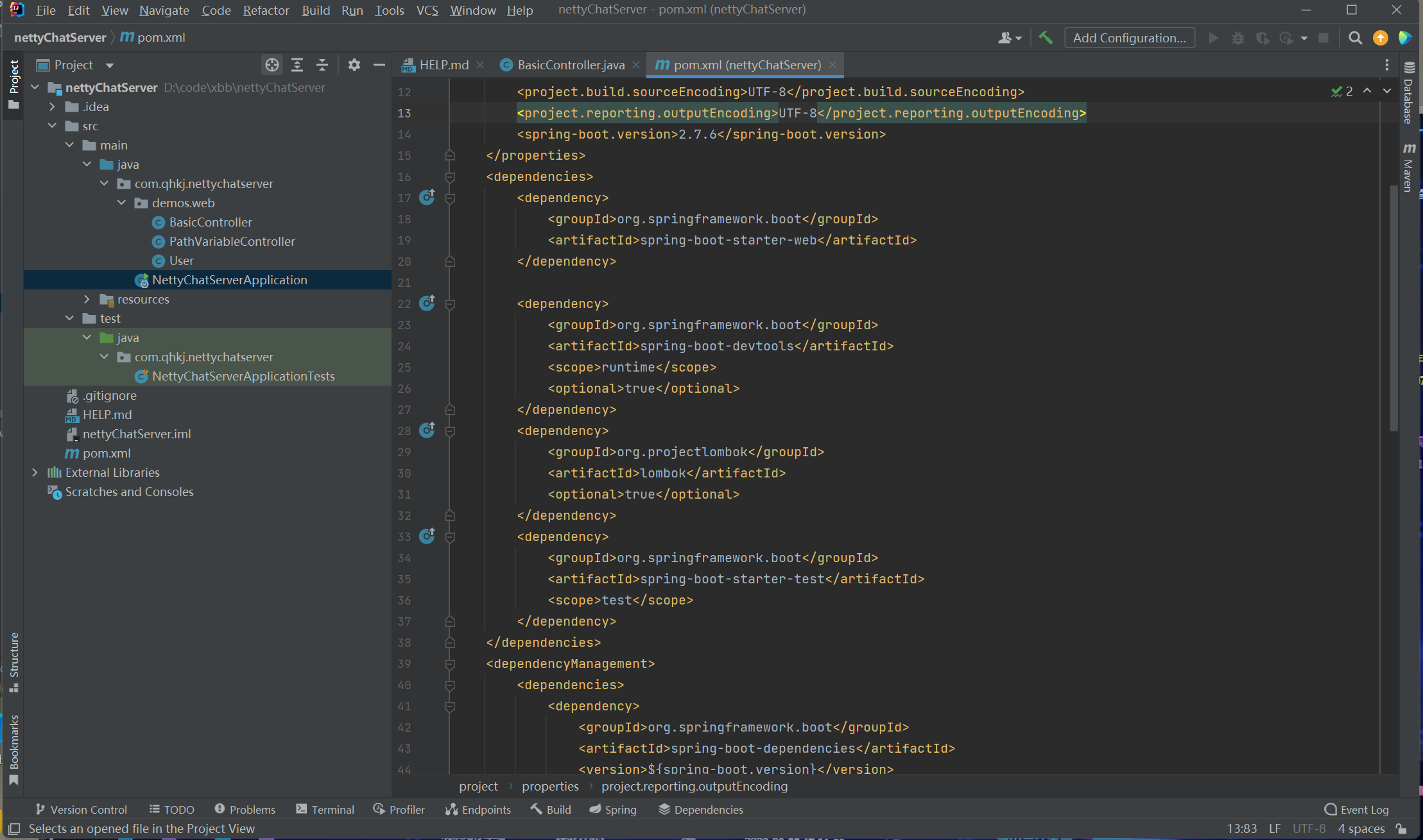Open the Build menu in menu bar
The image size is (1423, 840).
coord(313,9)
